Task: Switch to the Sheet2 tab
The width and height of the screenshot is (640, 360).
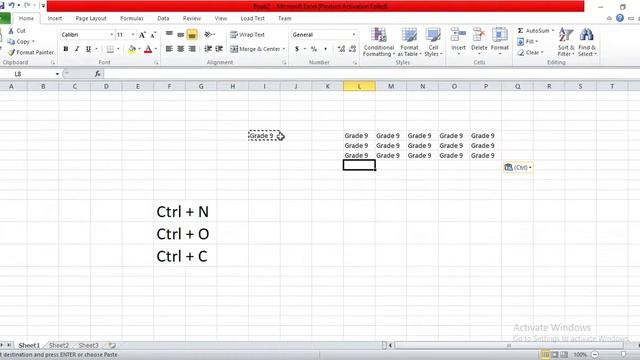Action: [x=59, y=345]
